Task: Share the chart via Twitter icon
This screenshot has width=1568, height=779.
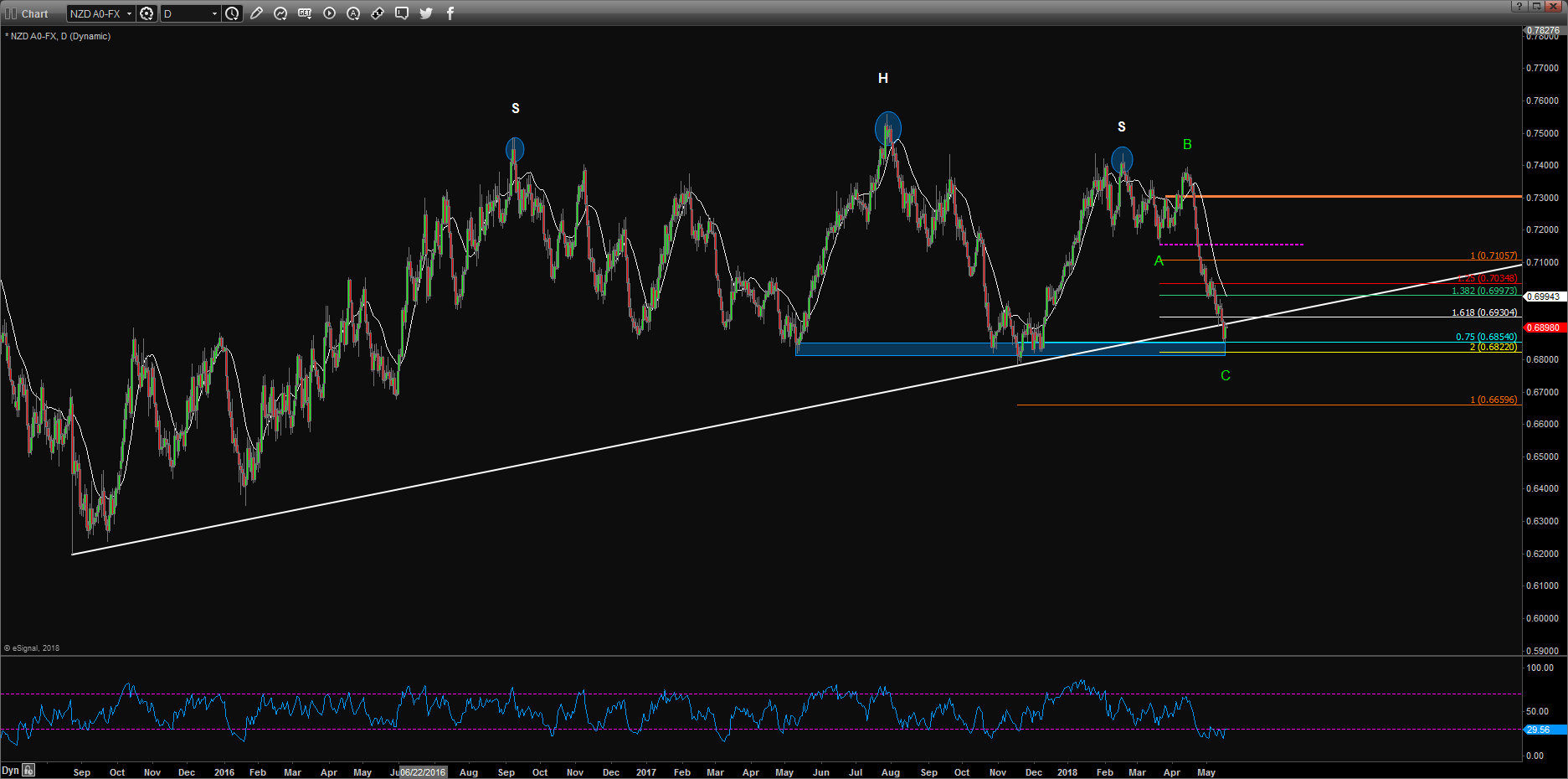Action: 426,13
